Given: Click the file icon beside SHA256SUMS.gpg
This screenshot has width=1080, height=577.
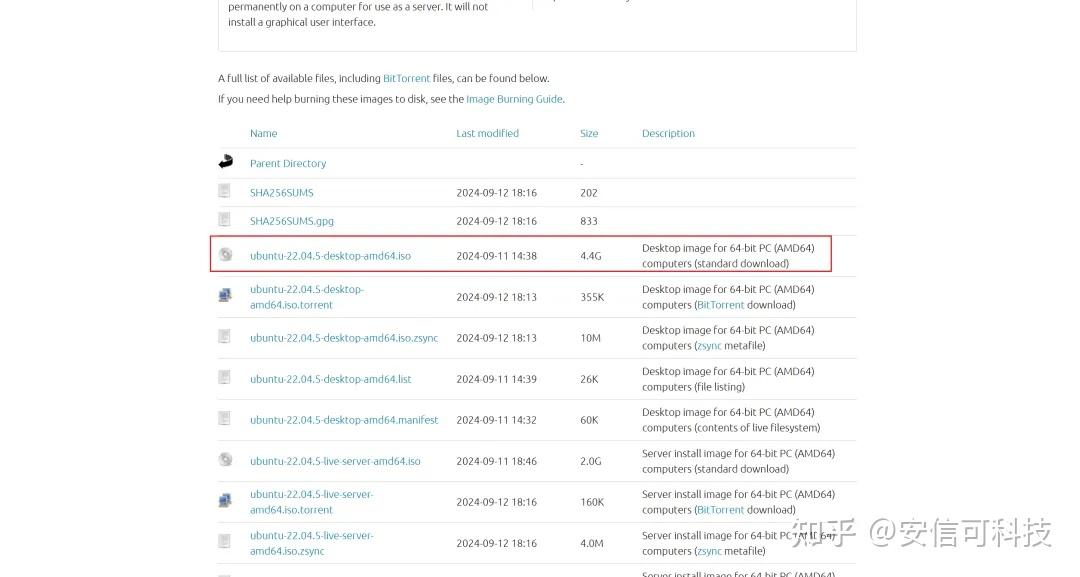Looking at the screenshot, I should click(225, 219).
